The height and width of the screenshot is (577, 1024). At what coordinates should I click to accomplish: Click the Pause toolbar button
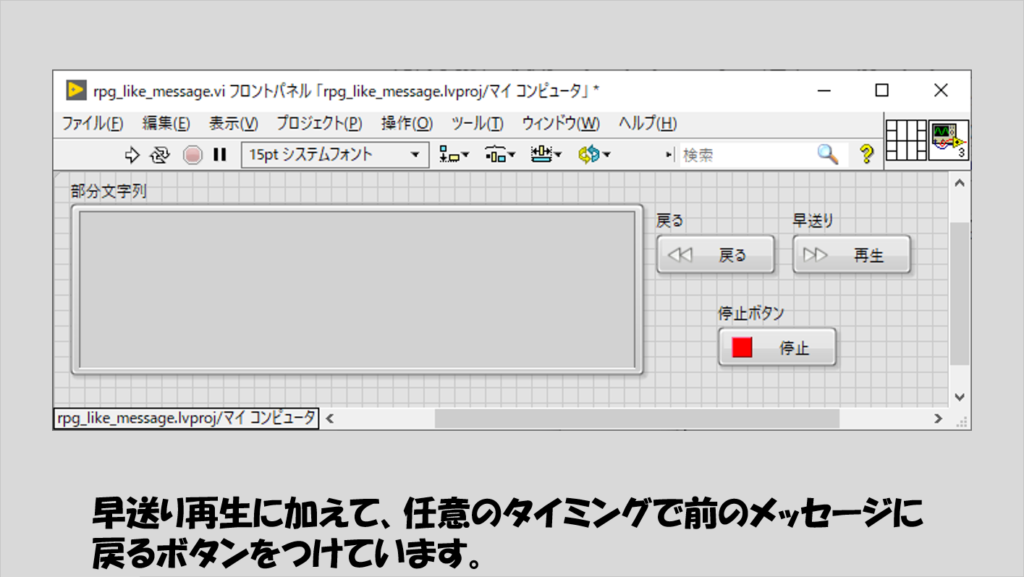point(219,155)
